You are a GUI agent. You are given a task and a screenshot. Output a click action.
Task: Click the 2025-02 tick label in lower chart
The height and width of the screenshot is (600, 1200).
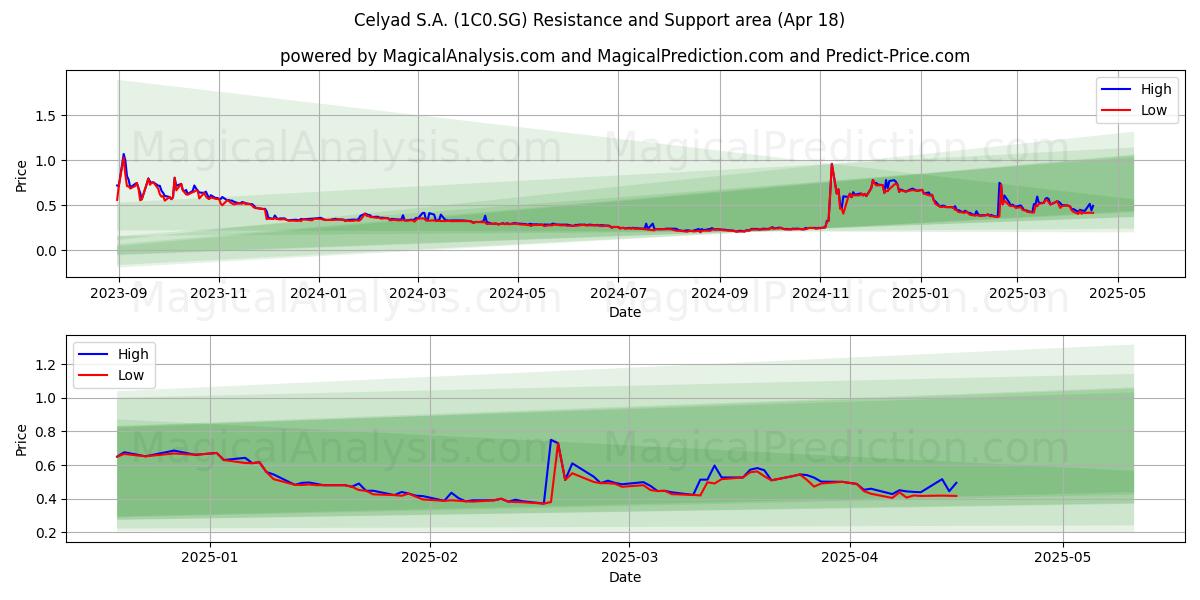[429, 559]
